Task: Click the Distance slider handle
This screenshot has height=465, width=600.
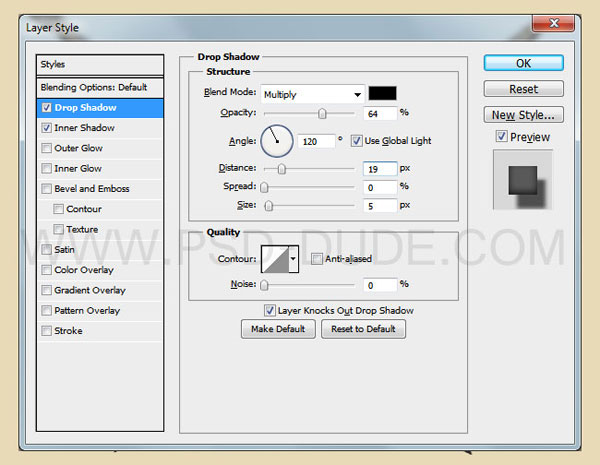Action: (281, 169)
